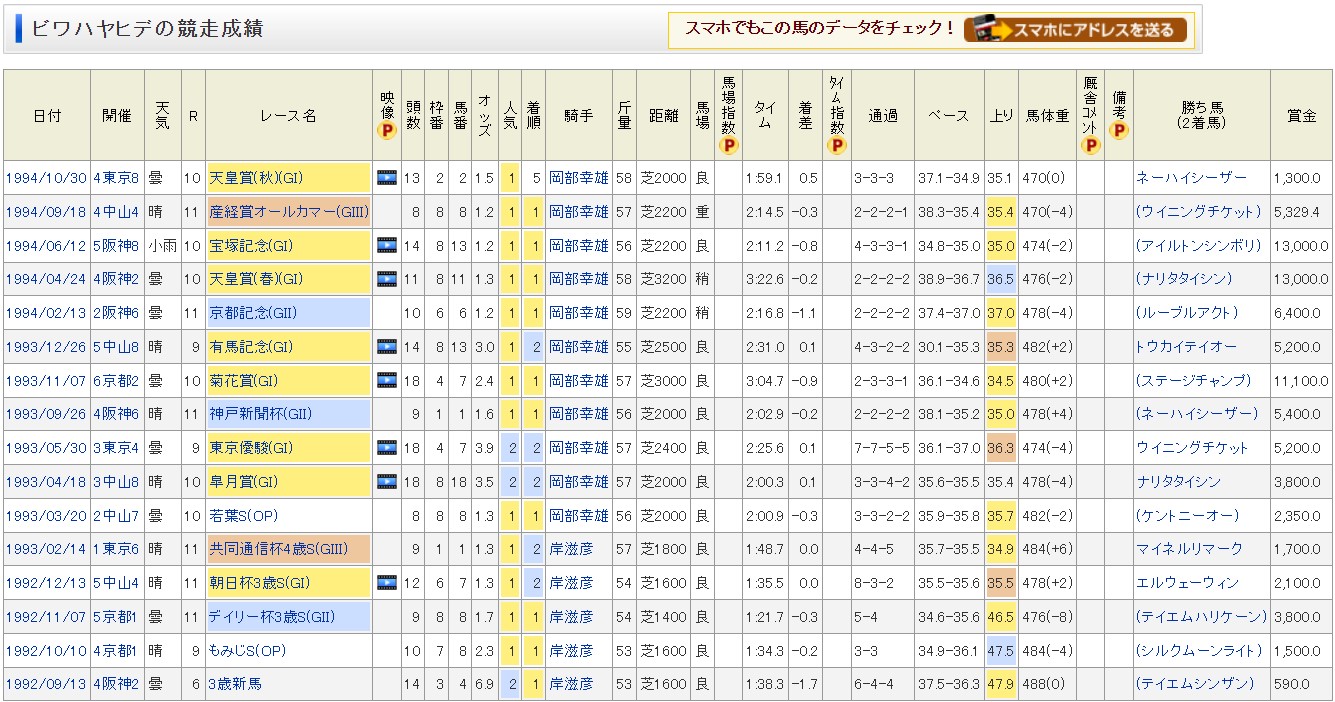
Task: Open 産経賞オールカマー(GIII) race link
Action: click(289, 212)
